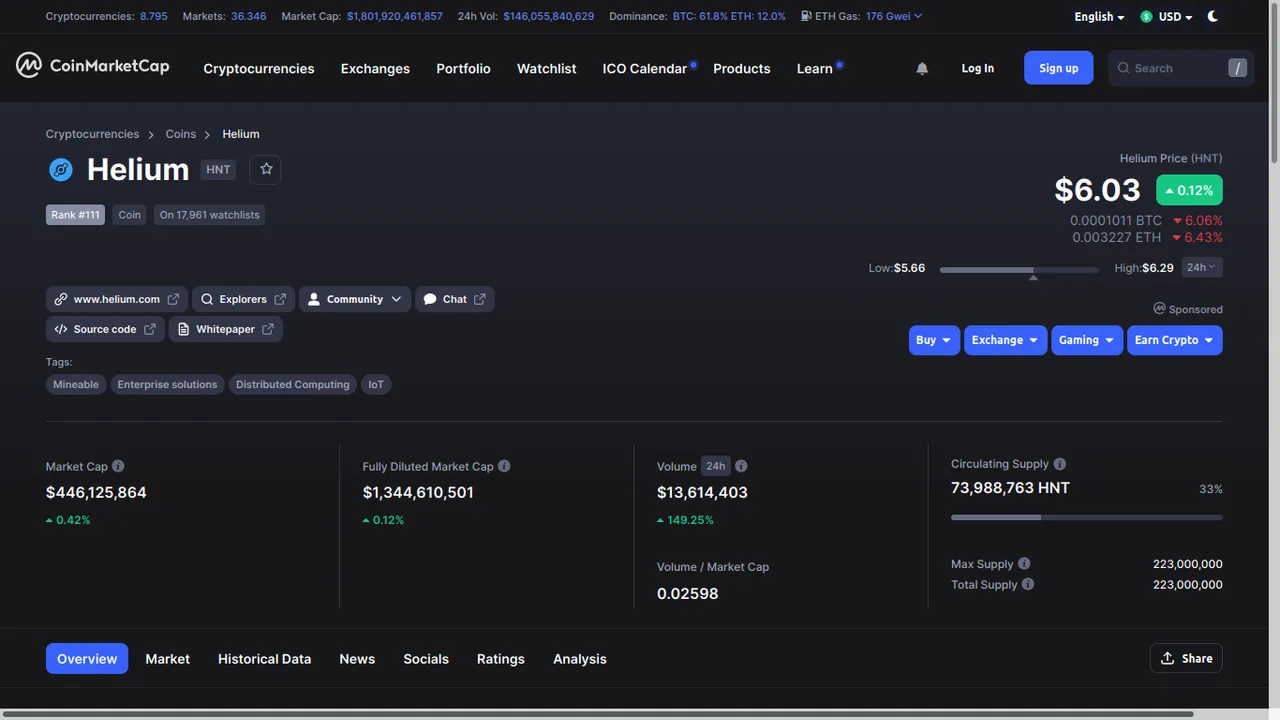Click the Log In button
The image size is (1280, 720).
click(x=977, y=68)
